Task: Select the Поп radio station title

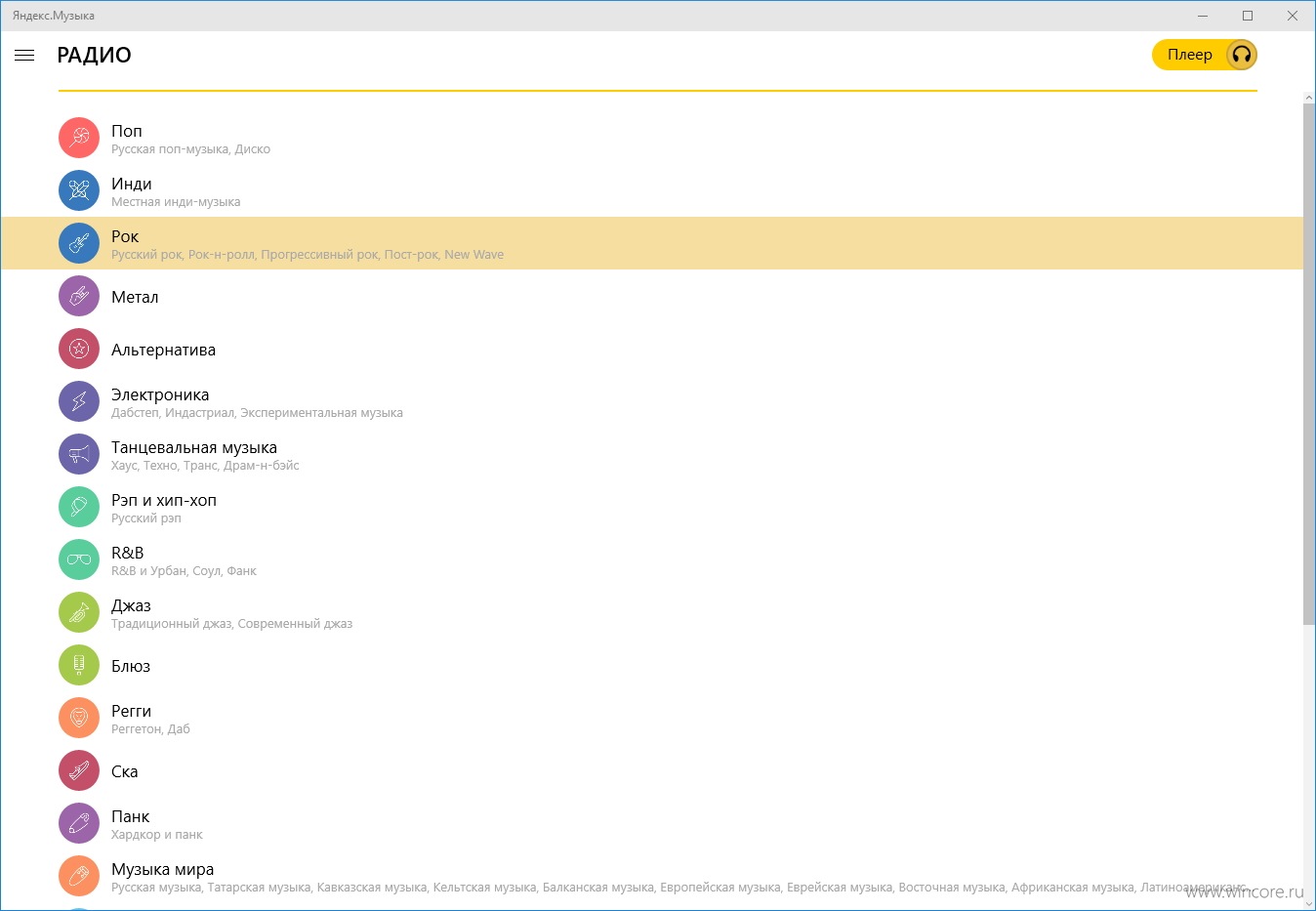Action: pyautogui.click(x=127, y=131)
